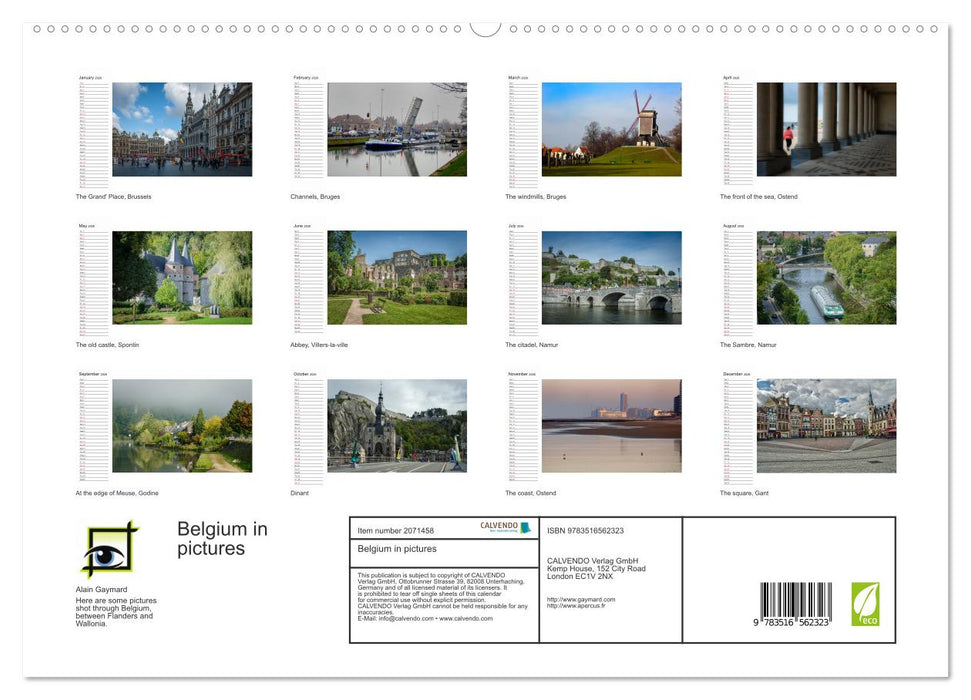
Task: Click the CALVENDO publisher logo
Action: pyautogui.click(x=499, y=525)
